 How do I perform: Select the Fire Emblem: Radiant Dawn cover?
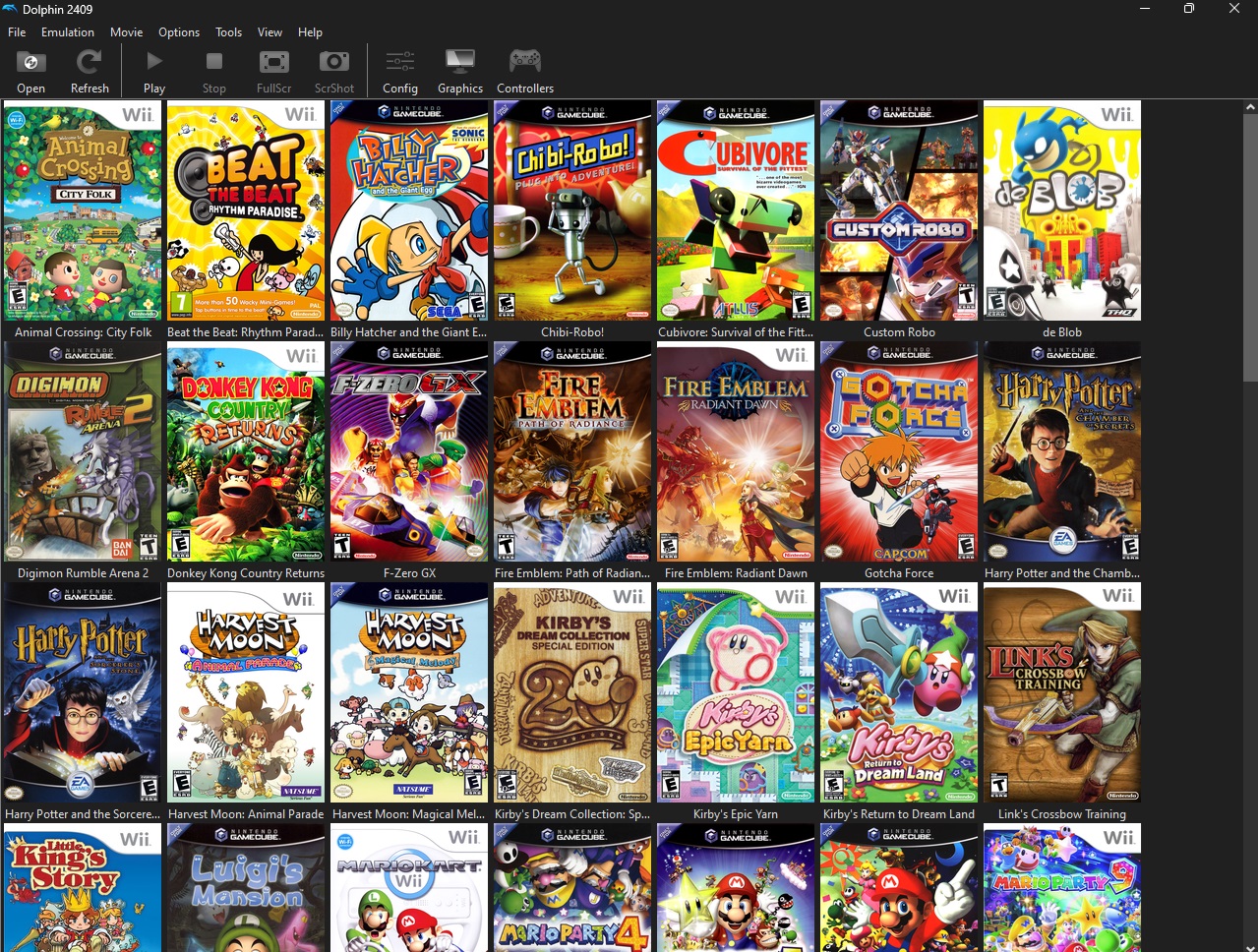point(736,451)
